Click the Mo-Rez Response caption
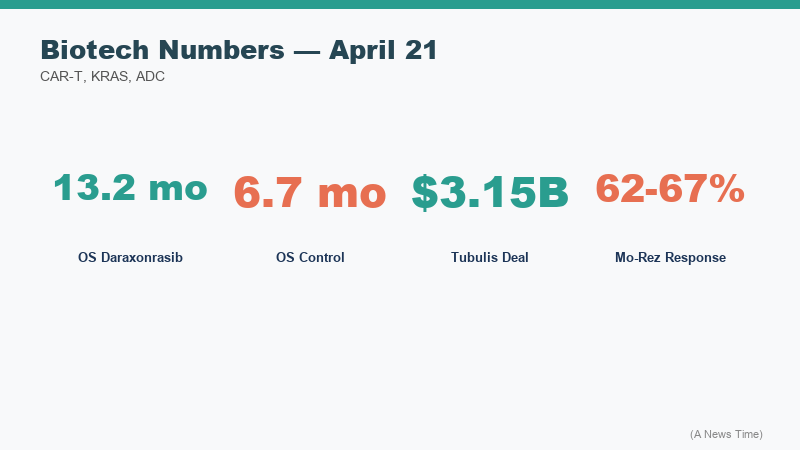Image resolution: width=800 pixels, height=450 pixels. [x=670, y=258]
